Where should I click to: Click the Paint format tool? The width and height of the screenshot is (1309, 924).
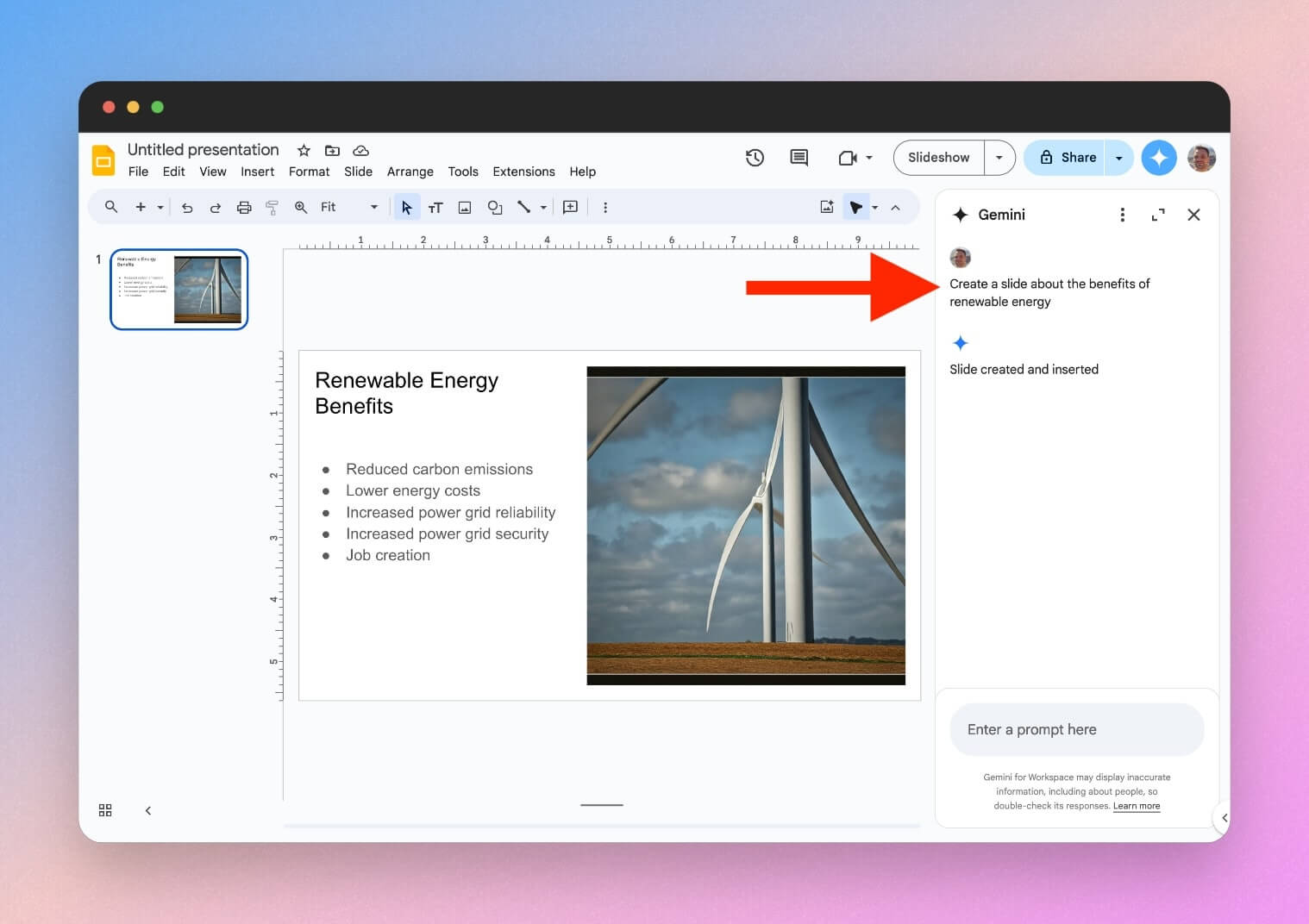pyautogui.click(x=272, y=207)
